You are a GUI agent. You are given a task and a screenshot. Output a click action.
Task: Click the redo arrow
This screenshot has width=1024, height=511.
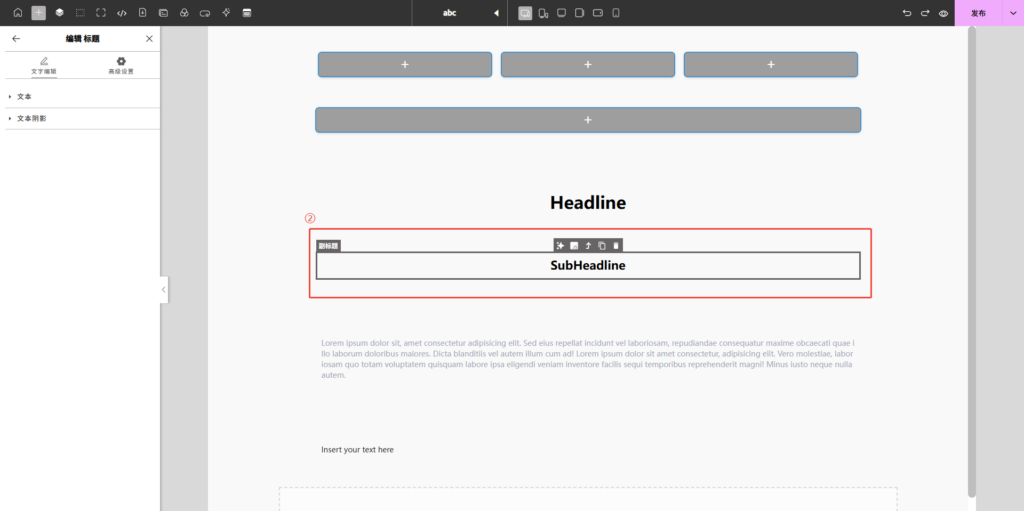(x=925, y=13)
